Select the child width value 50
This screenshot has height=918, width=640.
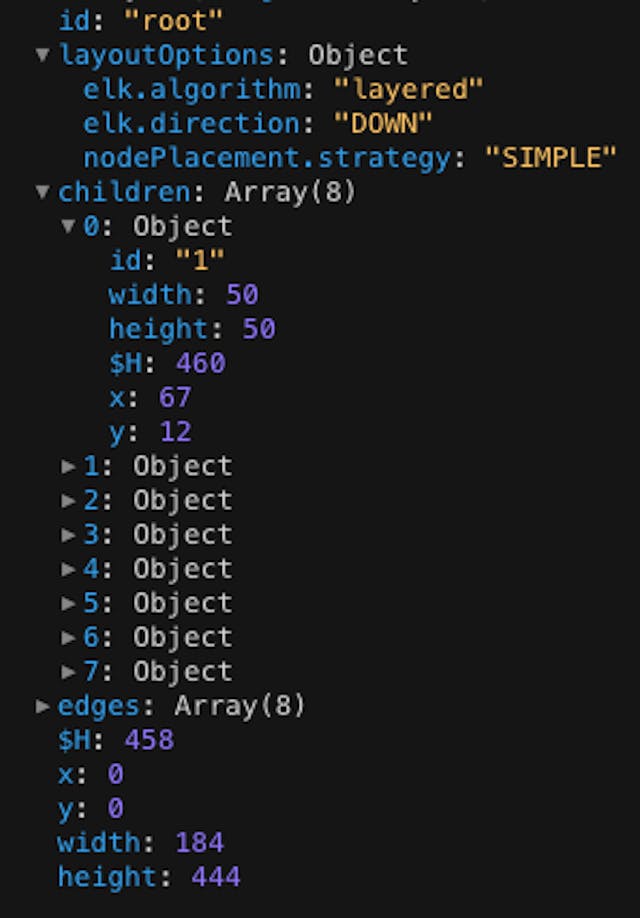coord(242,294)
